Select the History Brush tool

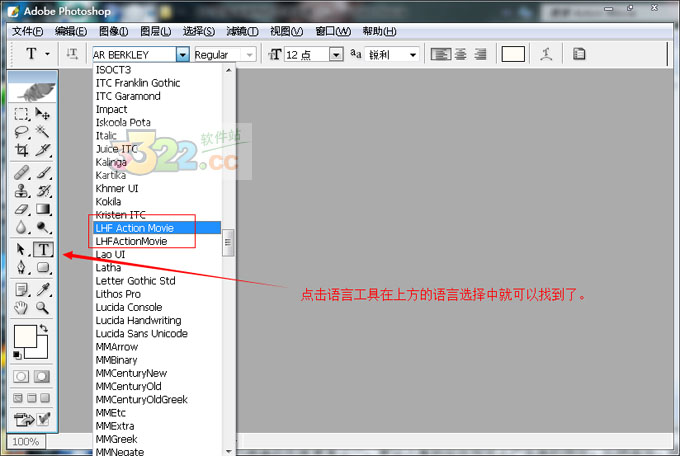(x=42, y=191)
